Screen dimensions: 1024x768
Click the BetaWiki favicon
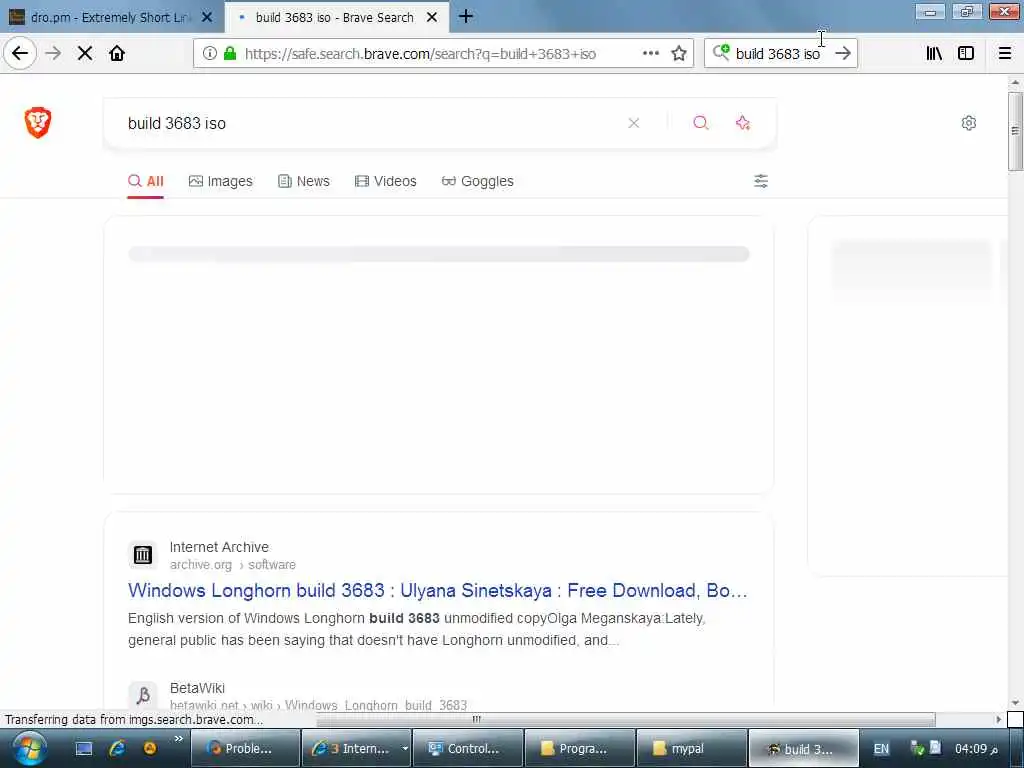point(142,695)
